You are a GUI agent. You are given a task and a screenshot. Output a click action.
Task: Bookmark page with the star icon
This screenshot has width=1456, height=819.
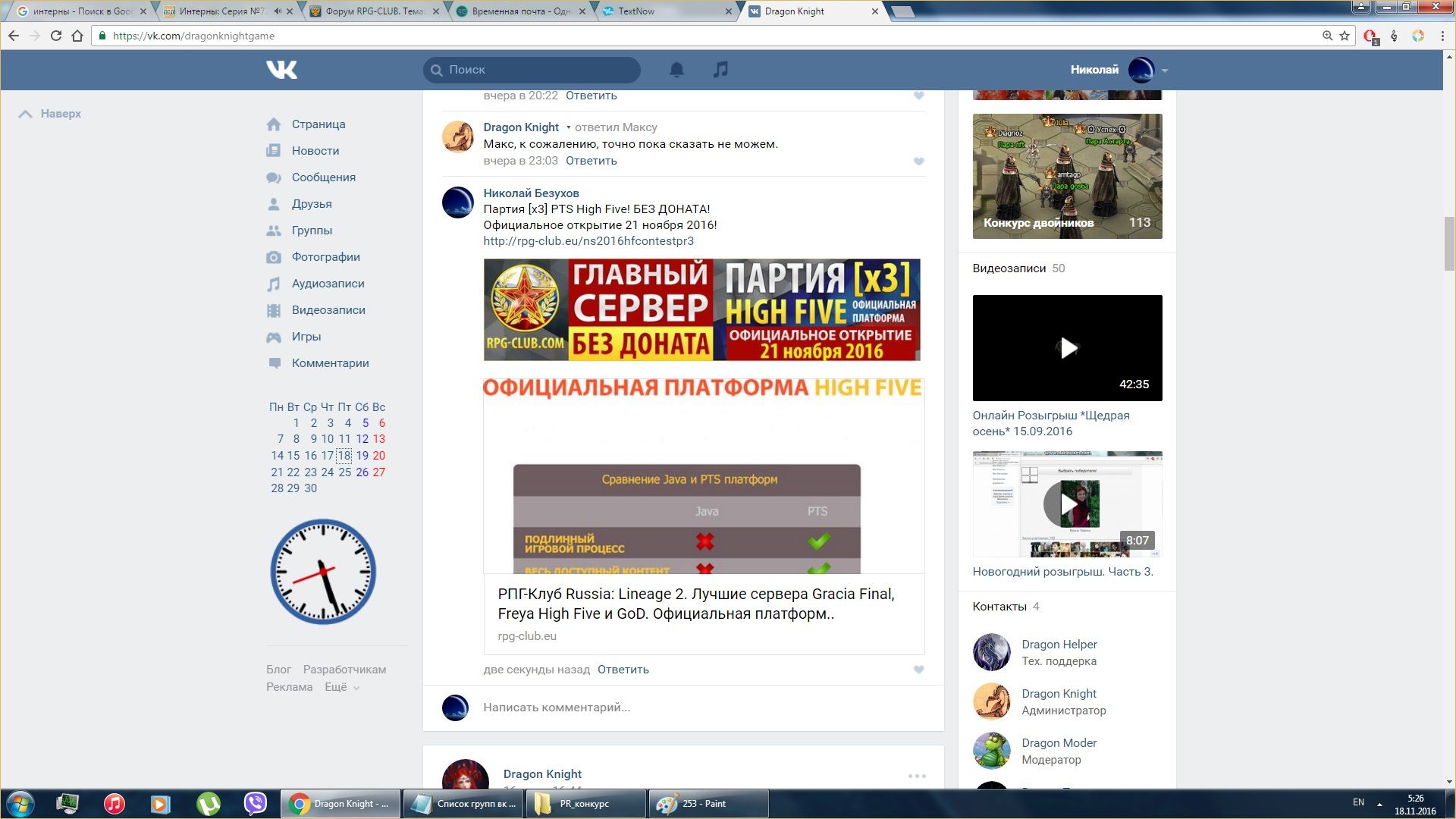click(1345, 36)
